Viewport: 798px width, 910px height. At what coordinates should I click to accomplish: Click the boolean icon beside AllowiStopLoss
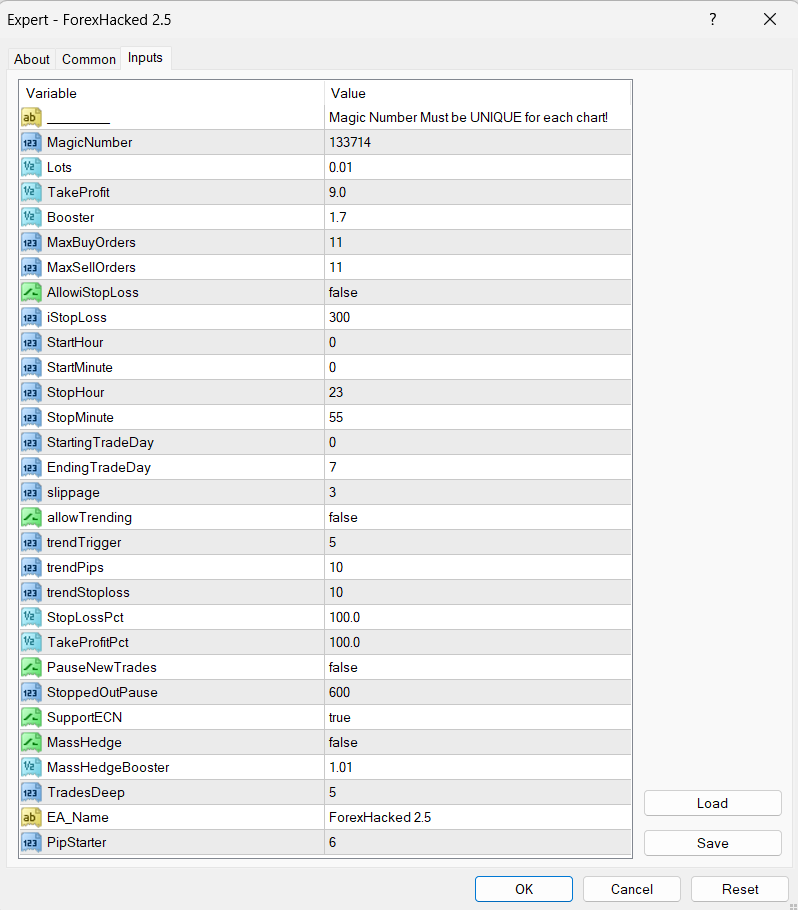(x=31, y=292)
